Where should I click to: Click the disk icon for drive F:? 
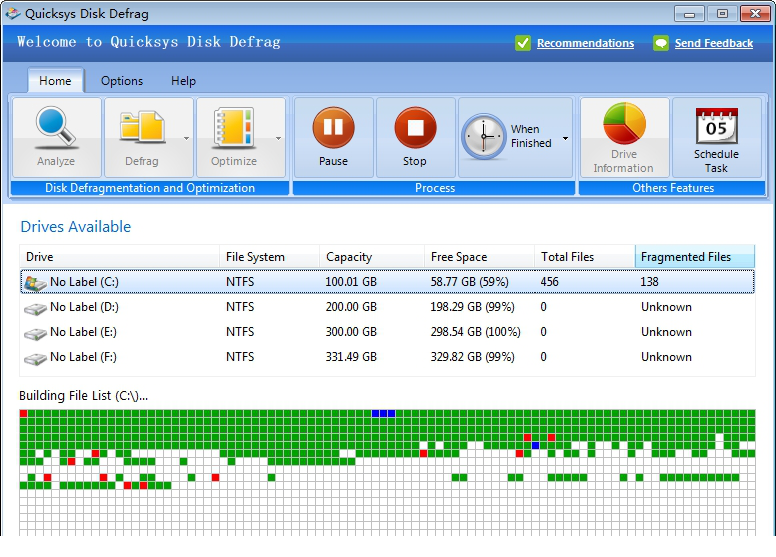coord(35,359)
